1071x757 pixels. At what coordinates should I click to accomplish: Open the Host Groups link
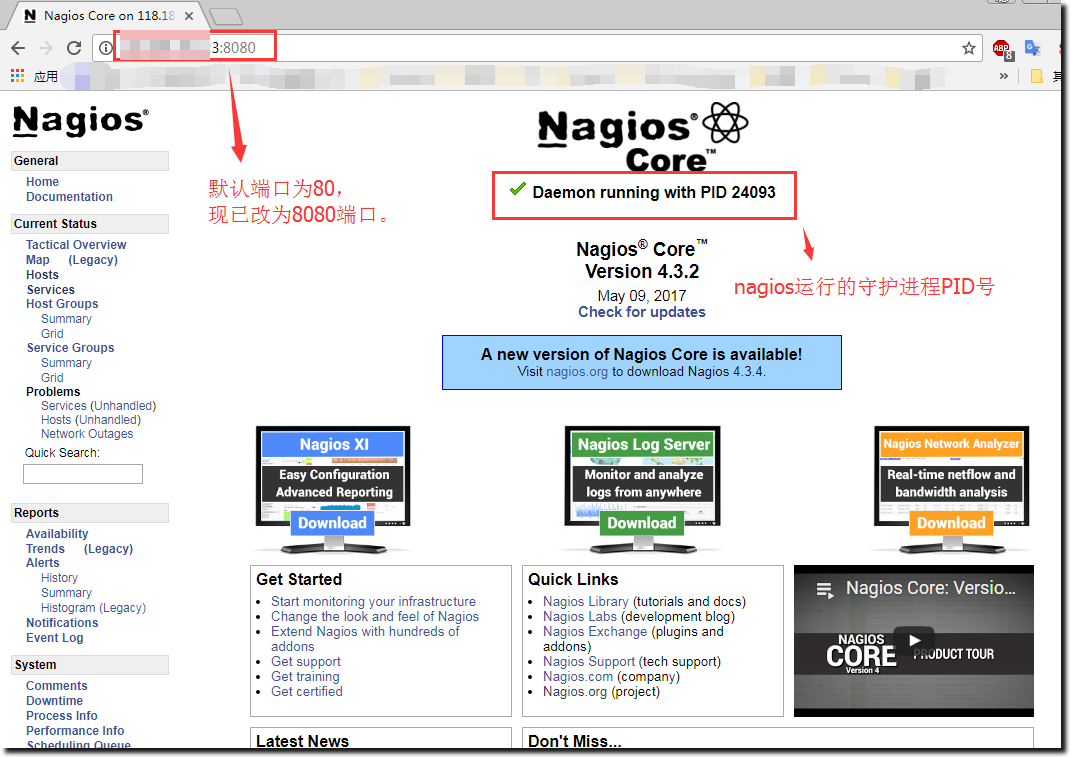pos(62,303)
